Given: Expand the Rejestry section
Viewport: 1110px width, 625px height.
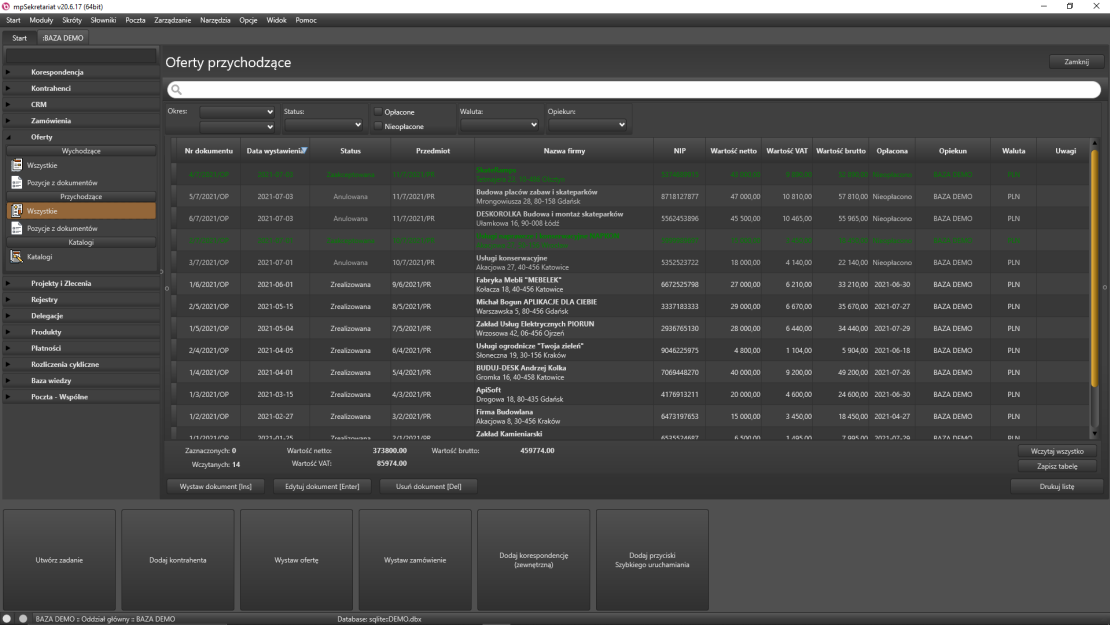Looking at the screenshot, I should point(8,299).
